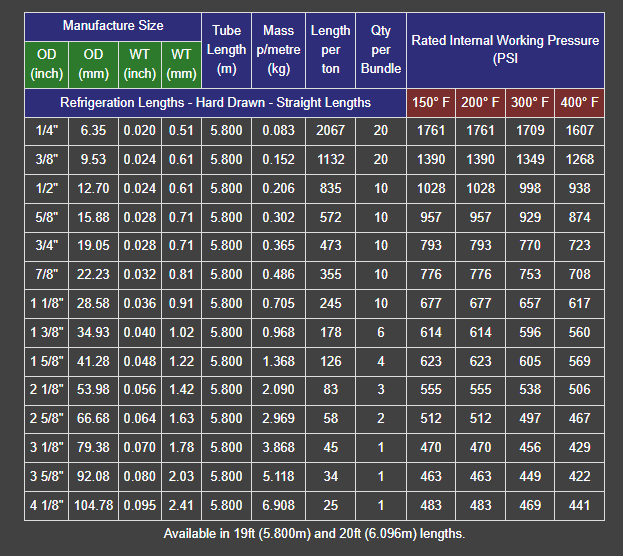Image resolution: width=623 pixels, height=556 pixels.
Task: Click the 300° F temperature column header
Action: click(530, 103)
